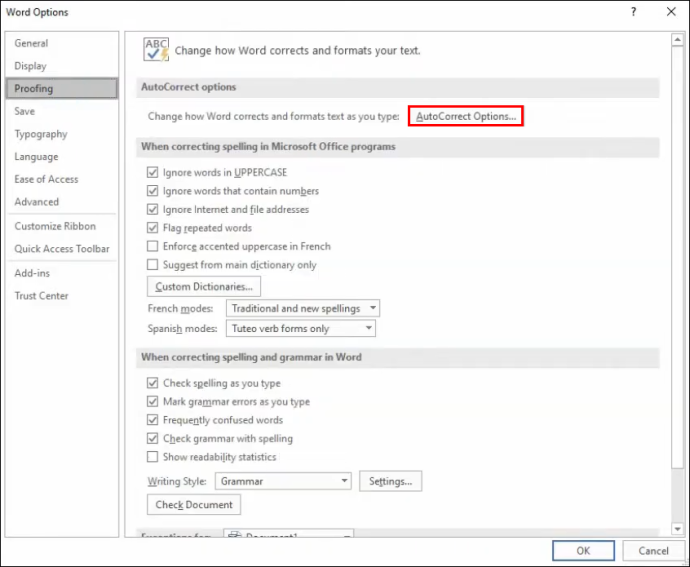The image size is (690, 567).
Task: Click the AutoCorrect Options button
Action: point(466,116)
